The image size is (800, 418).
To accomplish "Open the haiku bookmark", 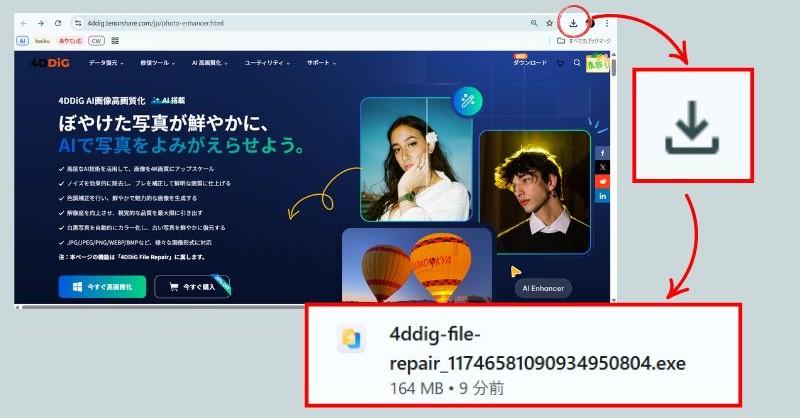I will 42,41.
